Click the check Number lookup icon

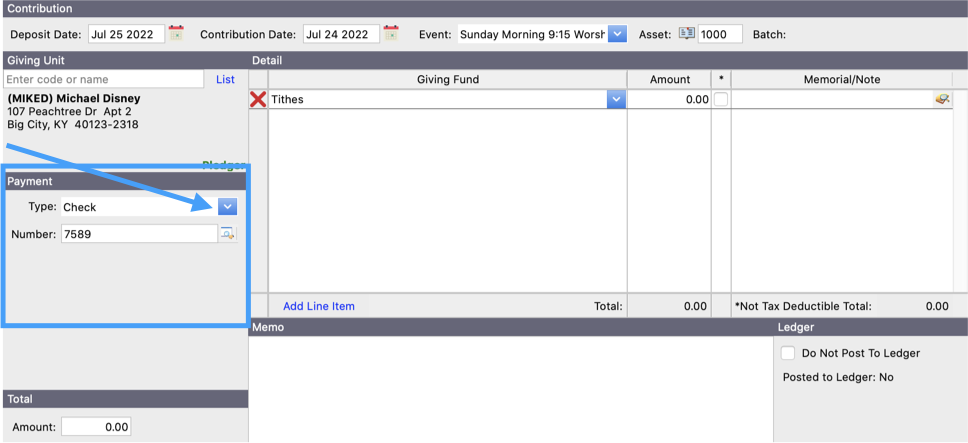coord(228,234)
